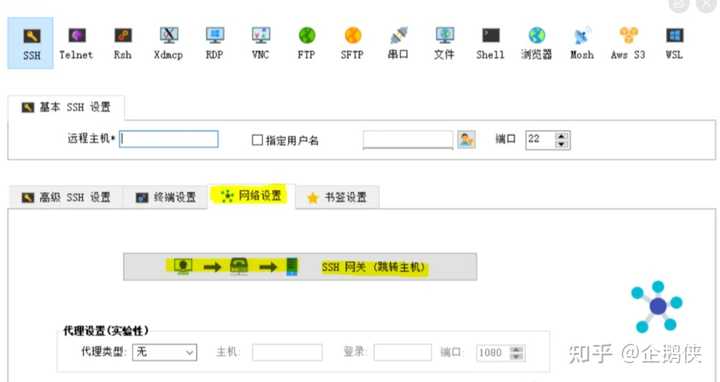Switch to the 基本 SSH 设置 tab
Screen dimensions: 720x382
coord(66,107)
